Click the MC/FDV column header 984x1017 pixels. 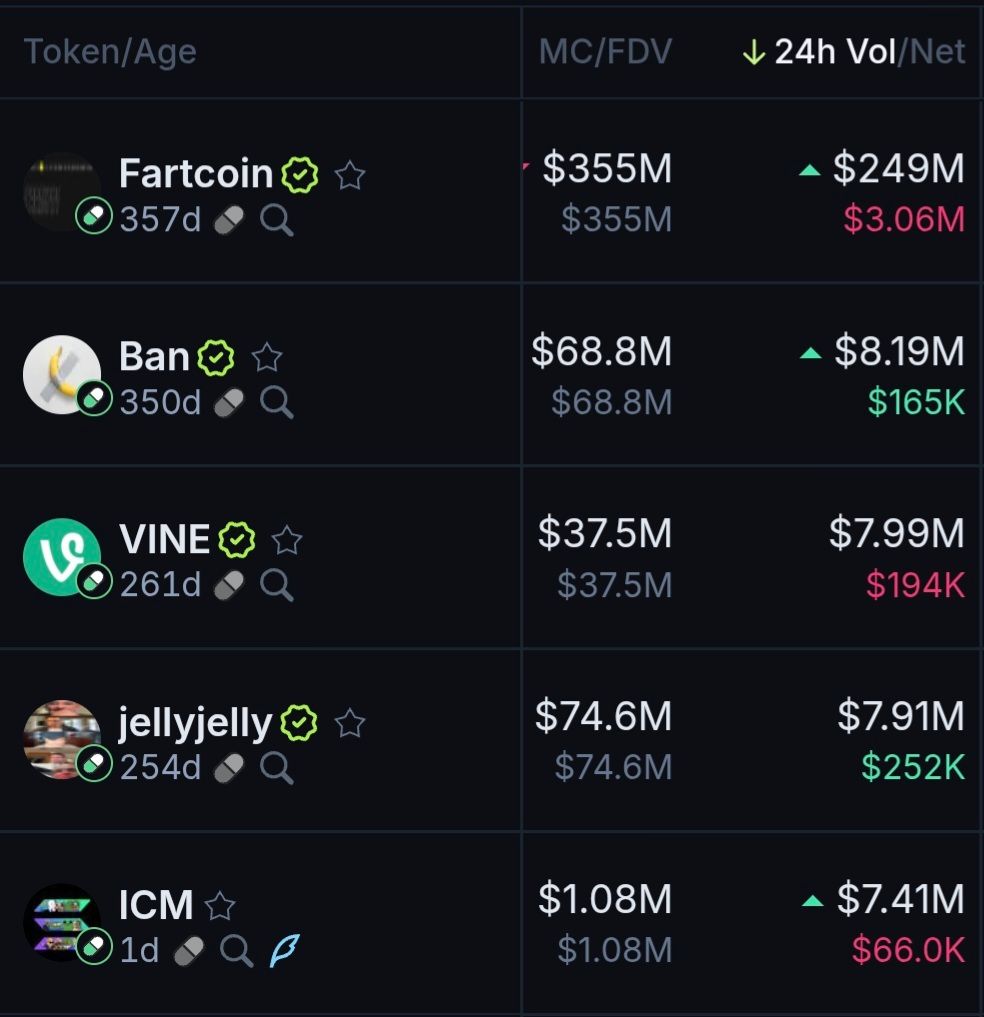tap(605, 52)
